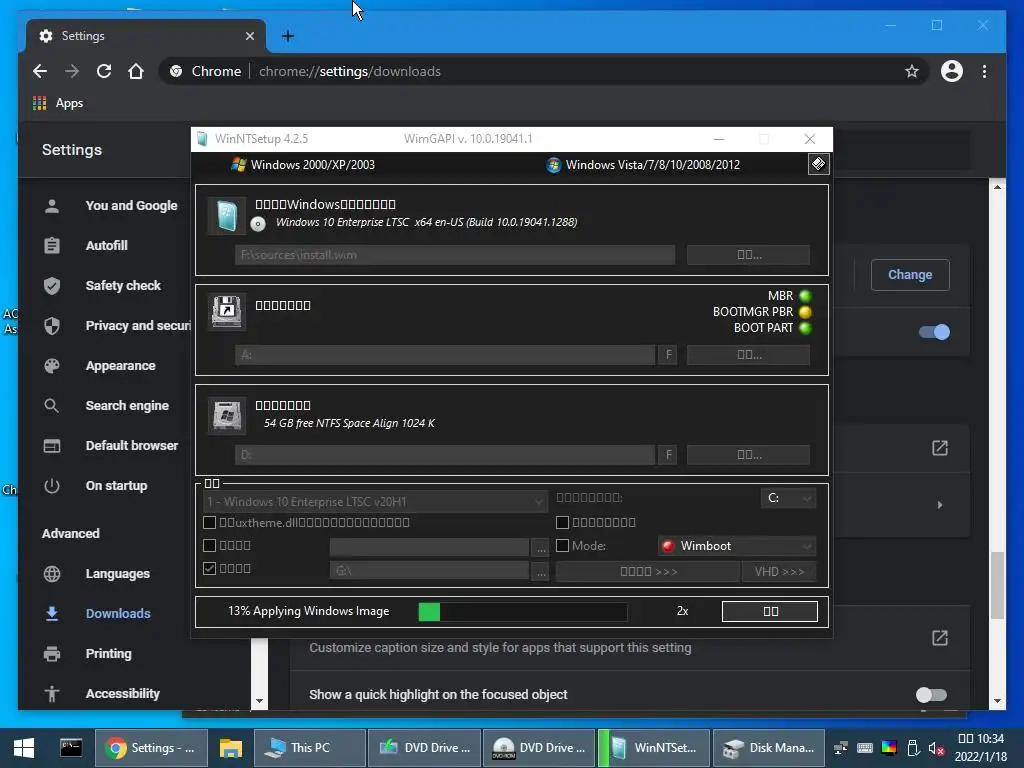Toggle the blue switch in Chrome downloads settings
This screenshot has width=1024, height=768.
pyautogui.click(x=935, y=332)
